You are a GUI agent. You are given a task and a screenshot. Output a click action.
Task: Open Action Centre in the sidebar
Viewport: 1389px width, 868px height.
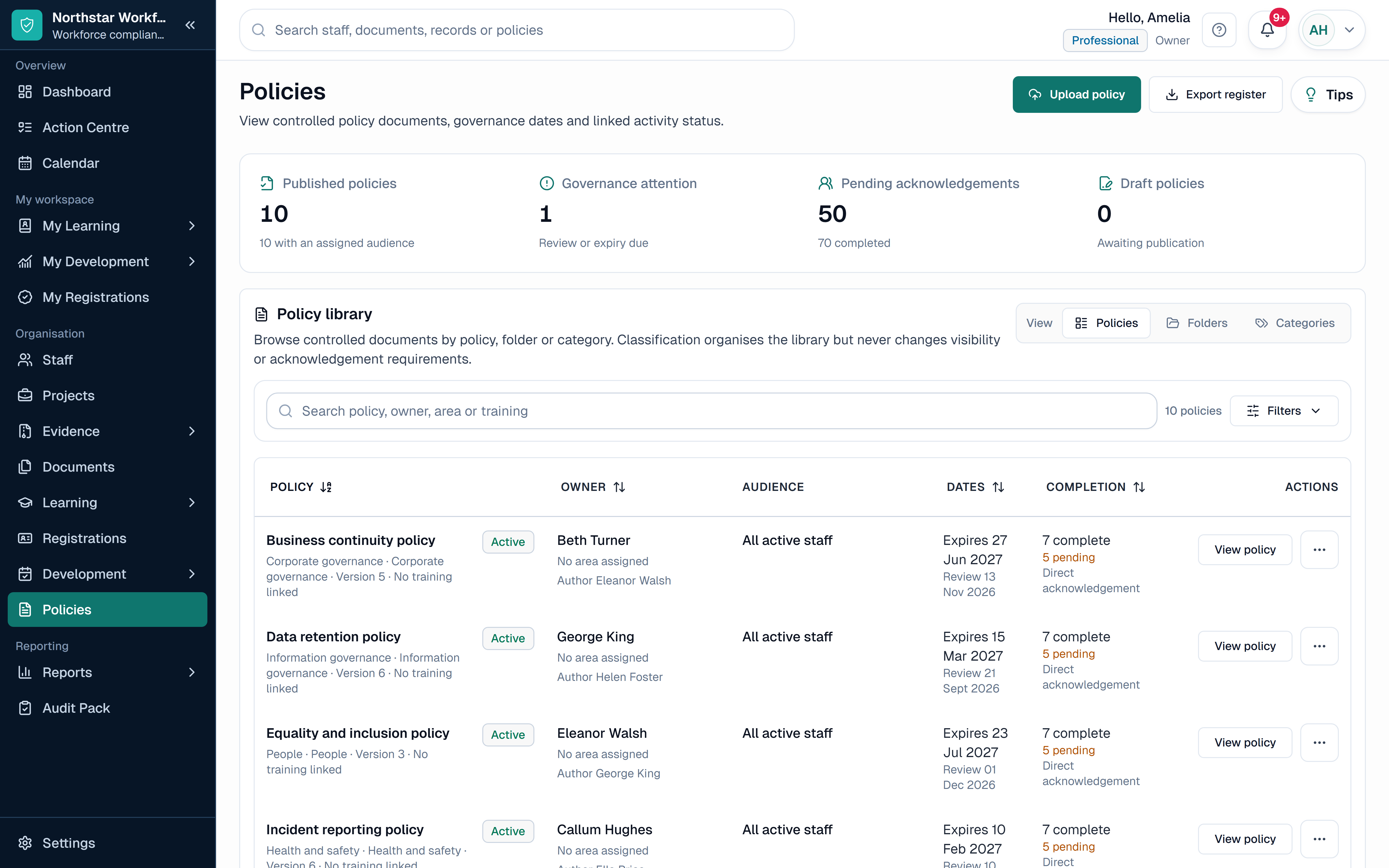click(107, 128)
